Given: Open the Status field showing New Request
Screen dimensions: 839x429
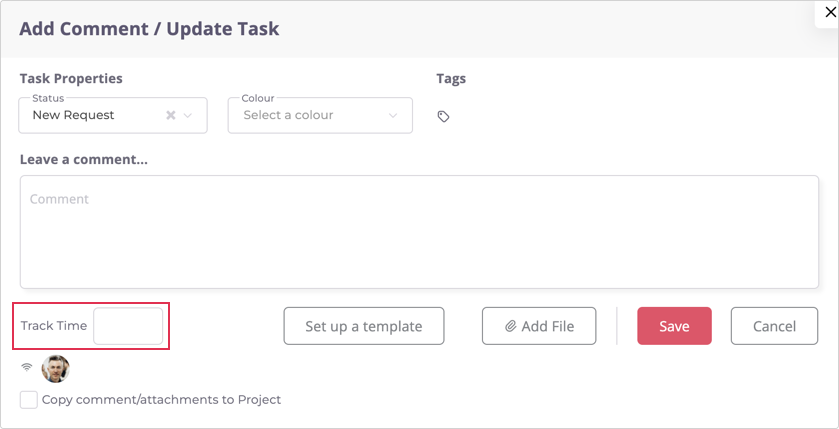Looking at the screenshot, I should click(x=90, y=116).
